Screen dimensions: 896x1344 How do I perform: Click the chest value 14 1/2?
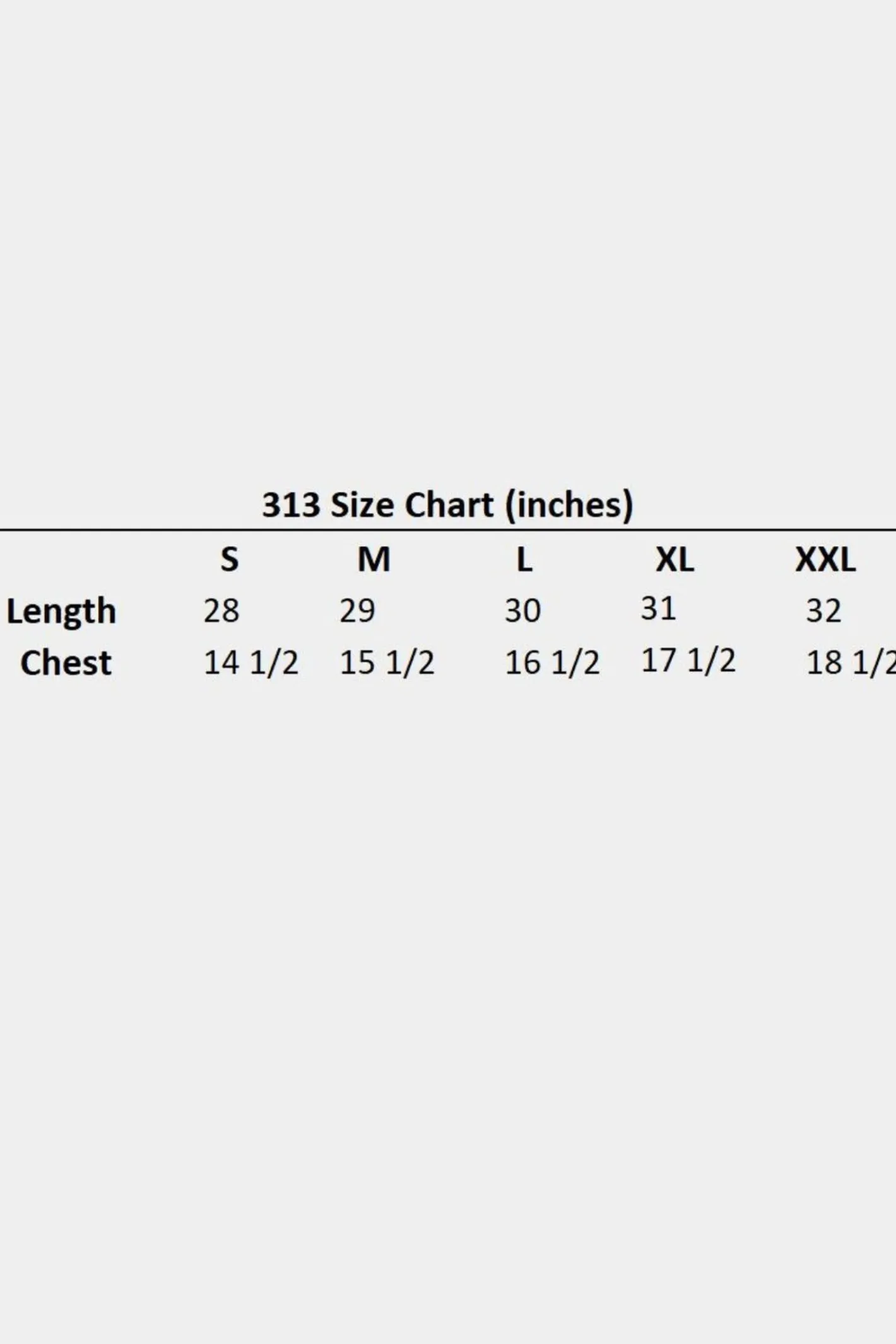[x=251, y=663]
